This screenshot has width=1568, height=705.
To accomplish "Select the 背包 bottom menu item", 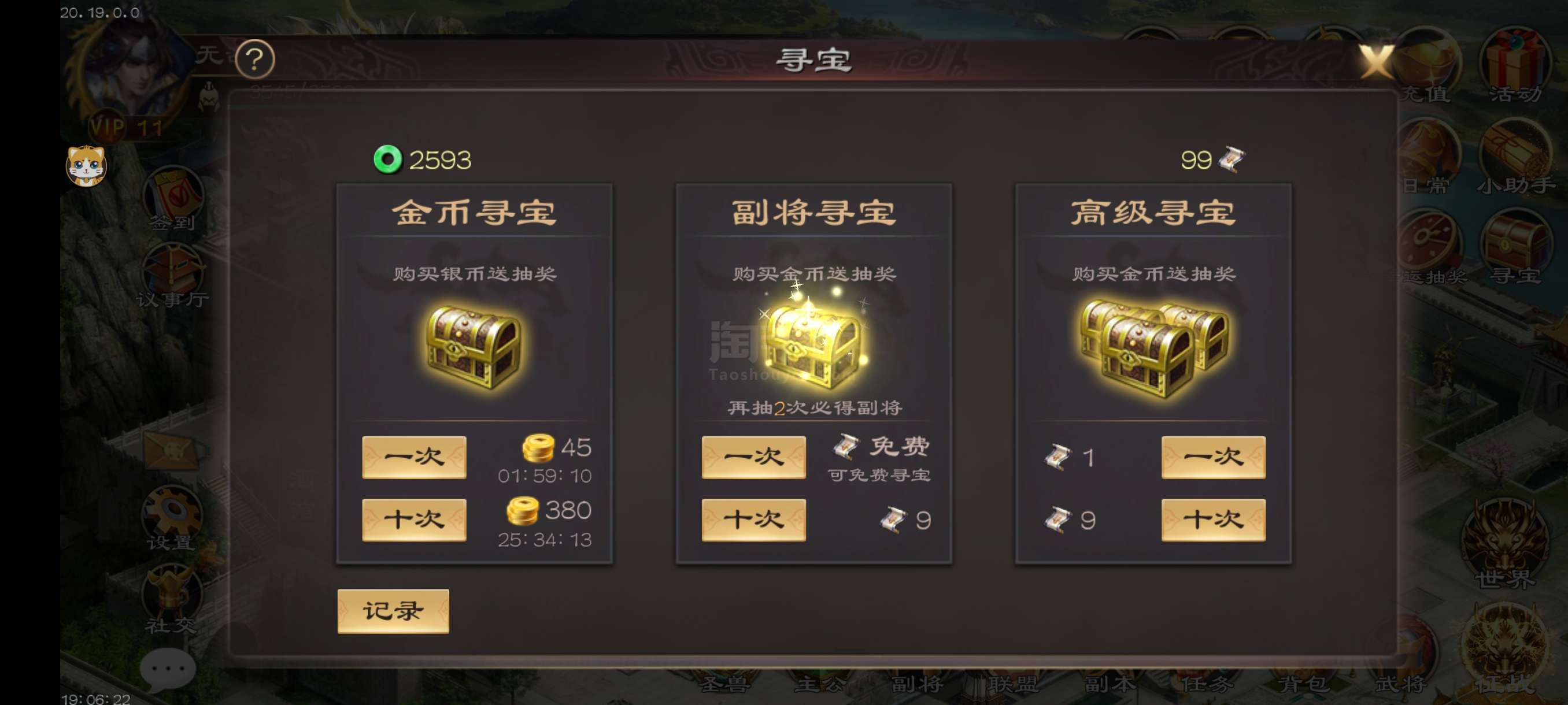I will [x=1303, y=684].
